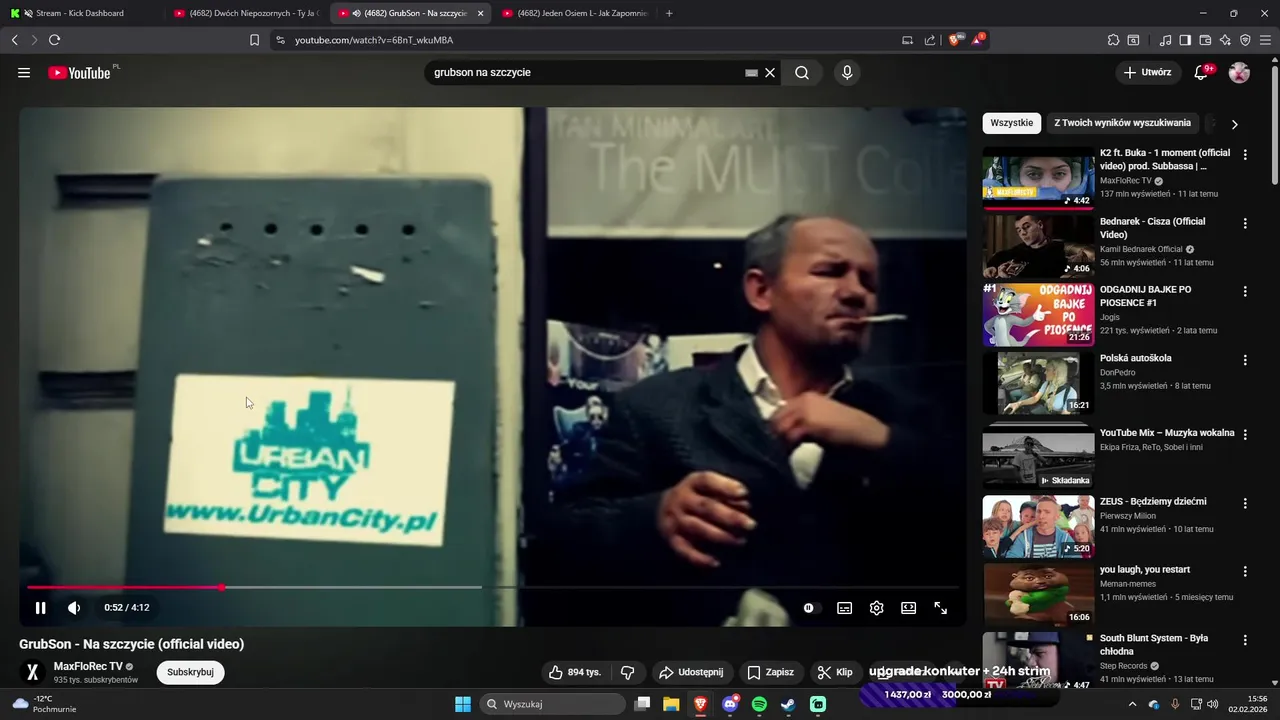
Task: Open the browser extensions puzzle icon
Action: (1113, 40)
